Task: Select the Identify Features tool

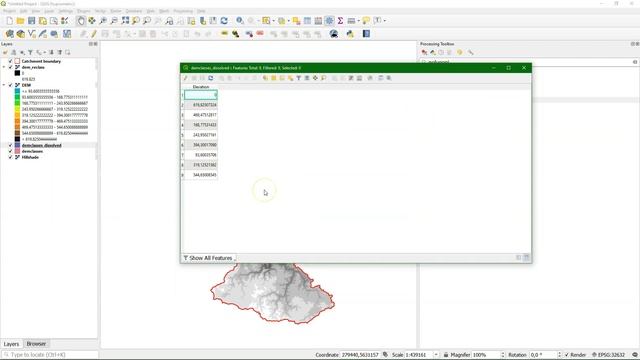Action: tap(240, 21)
